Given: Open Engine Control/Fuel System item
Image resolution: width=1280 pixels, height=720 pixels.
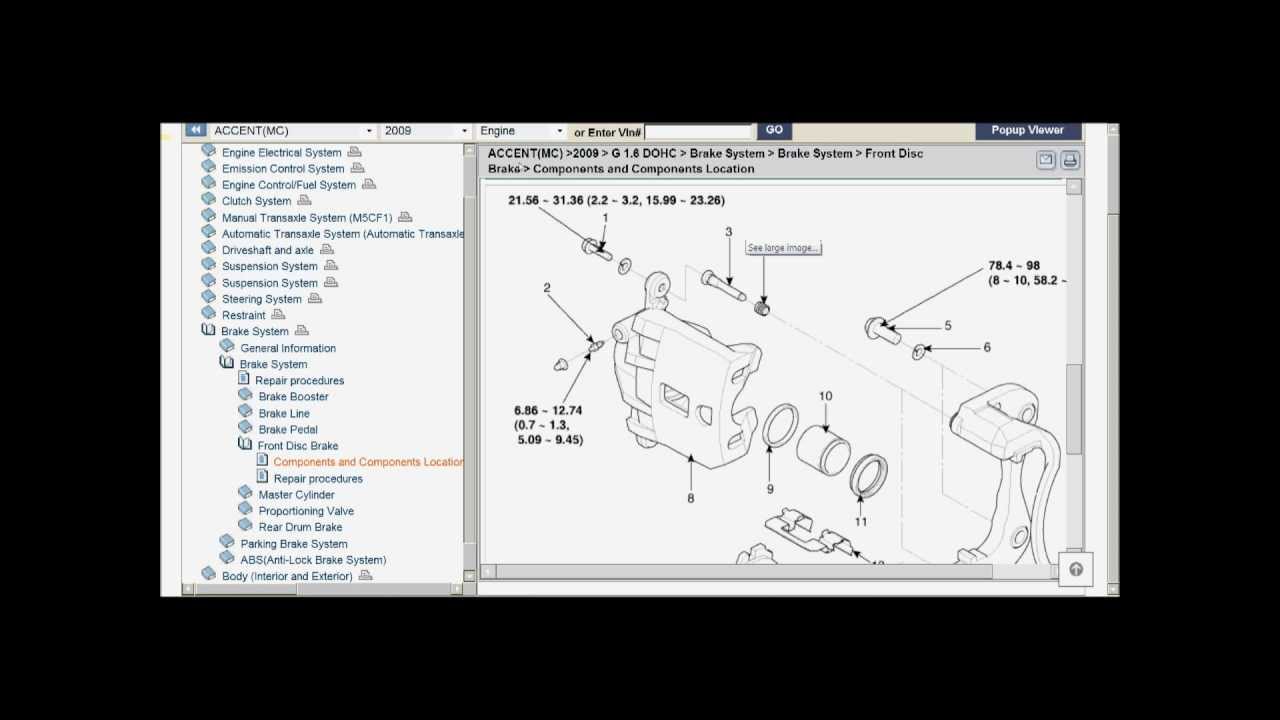Looking at the screenshot, I should [289, 185].
